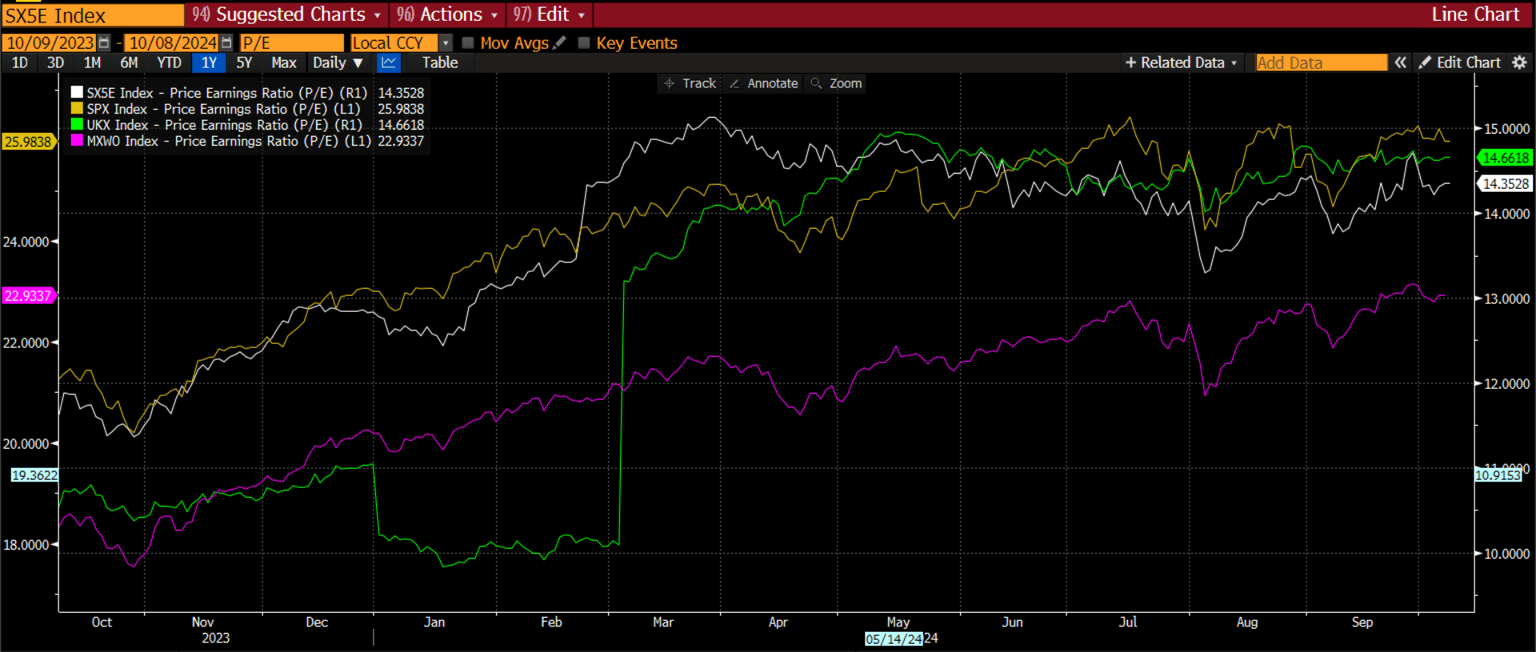The height and width of the screenshot is (652, 1536).
Task: Click the Edit Chart button
Action: [x=1460, y=62]
